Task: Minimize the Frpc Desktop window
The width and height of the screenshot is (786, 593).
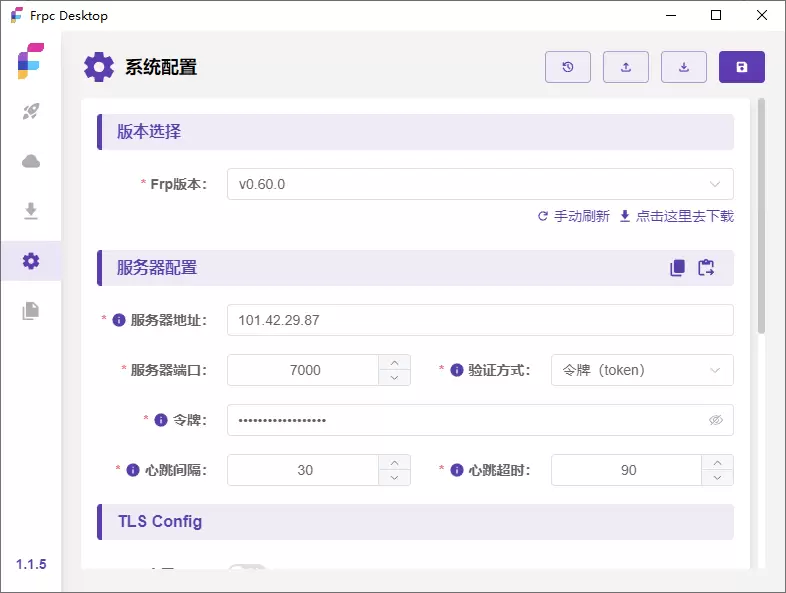Action: click(671, 16)
